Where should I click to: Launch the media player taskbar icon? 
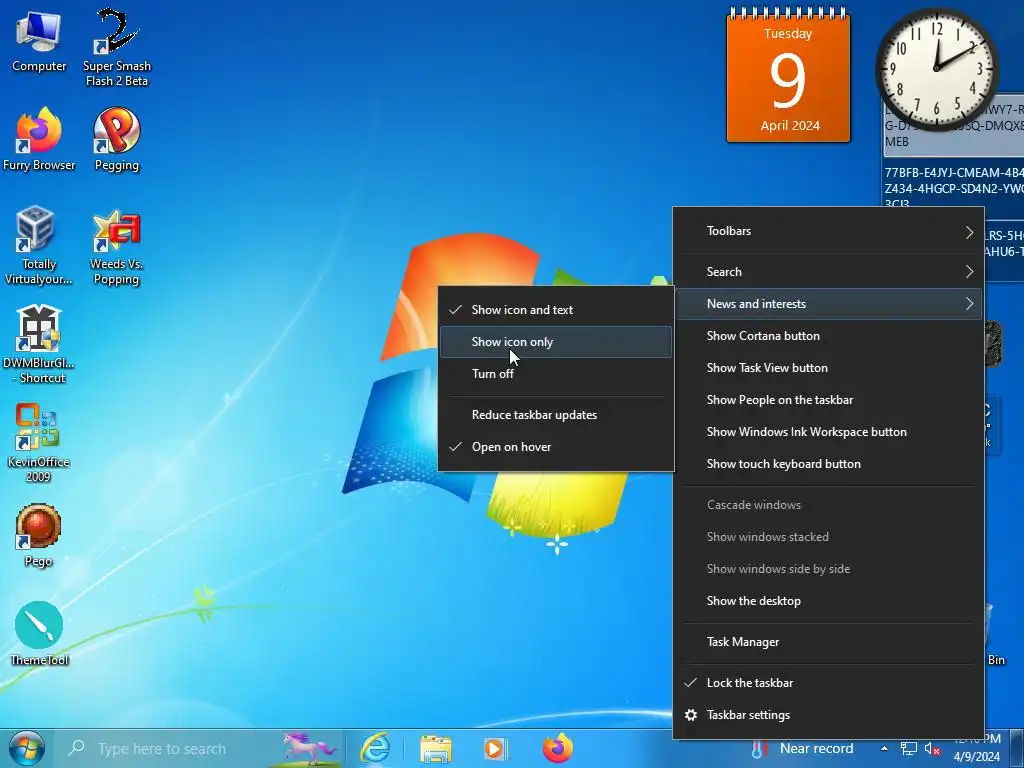[x=496, y=748]
